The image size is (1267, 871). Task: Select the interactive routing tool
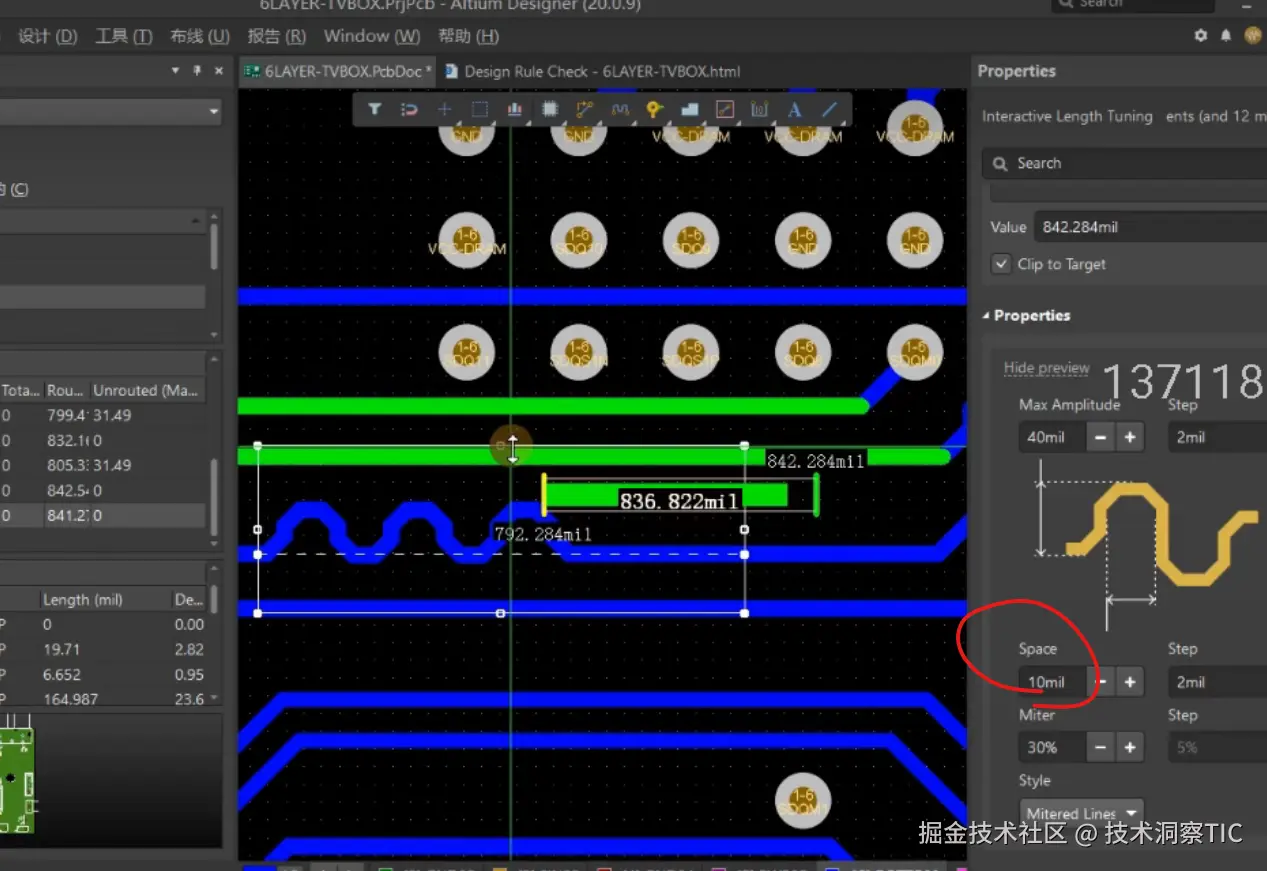[585, 109]
